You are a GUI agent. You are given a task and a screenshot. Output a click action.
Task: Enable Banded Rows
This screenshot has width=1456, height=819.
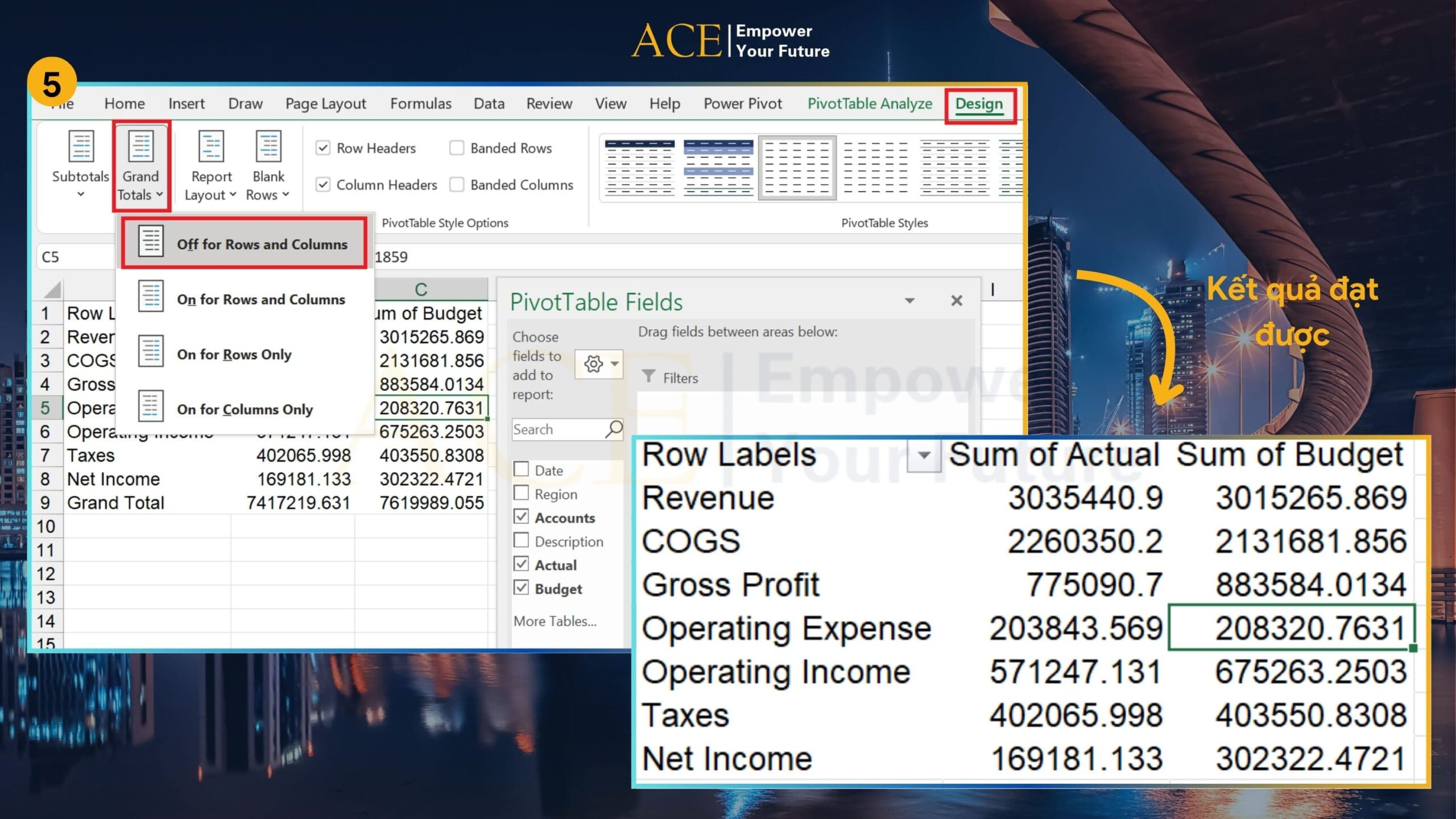(457, 148)
